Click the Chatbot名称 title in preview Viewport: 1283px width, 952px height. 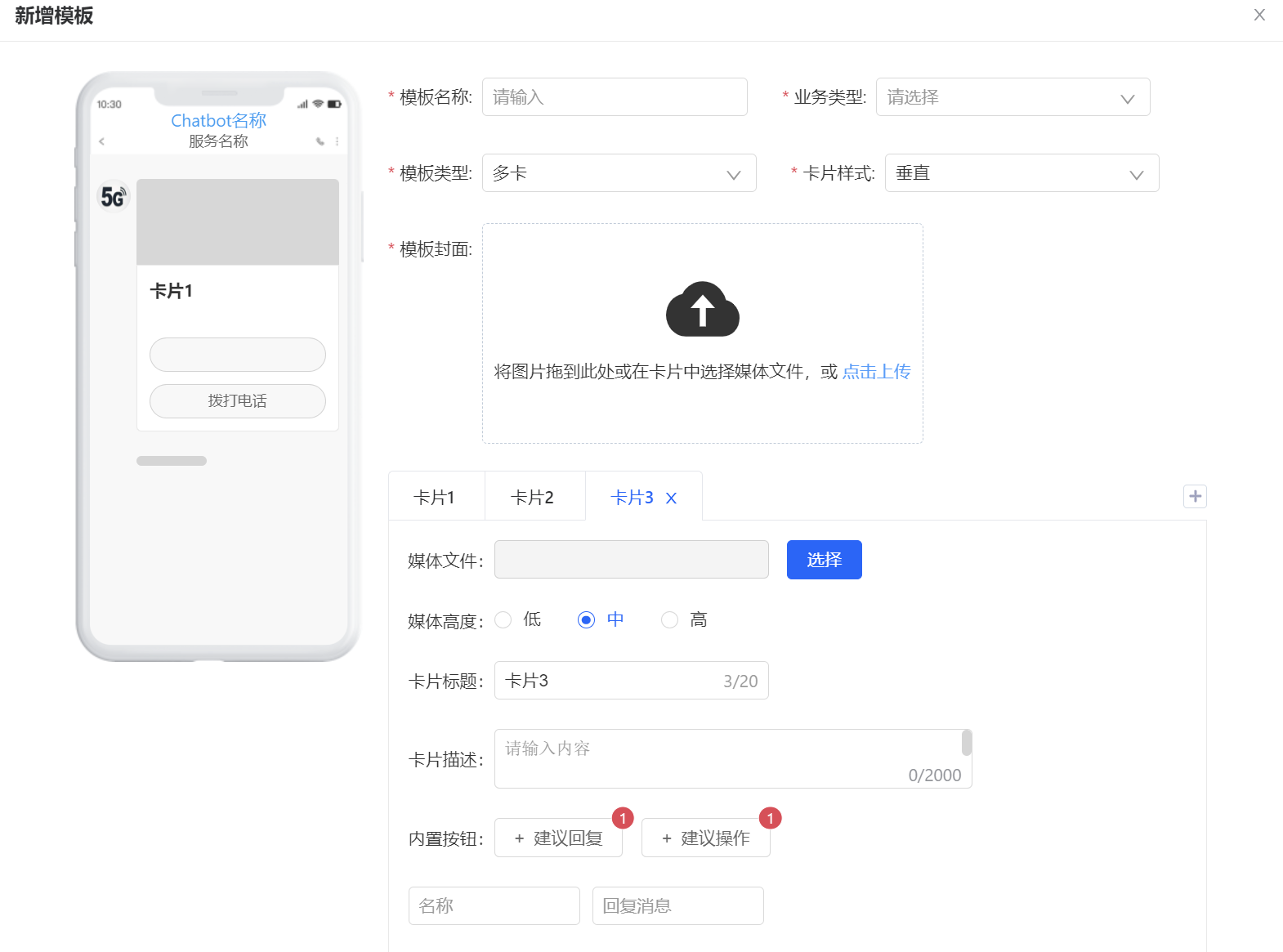218,120
